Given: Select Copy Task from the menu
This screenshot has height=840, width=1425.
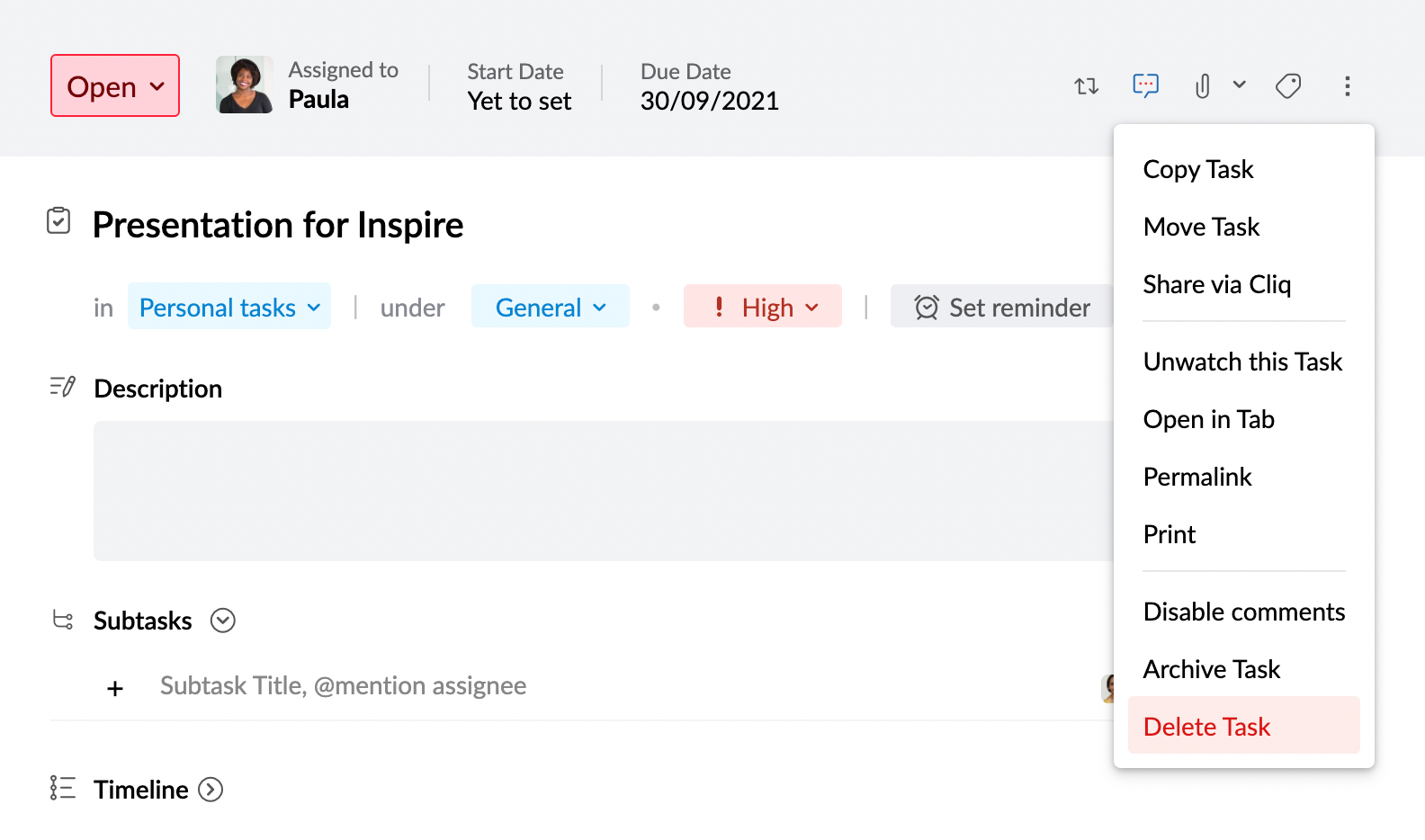Looking at the screenshot, I should click(1198, 170).
